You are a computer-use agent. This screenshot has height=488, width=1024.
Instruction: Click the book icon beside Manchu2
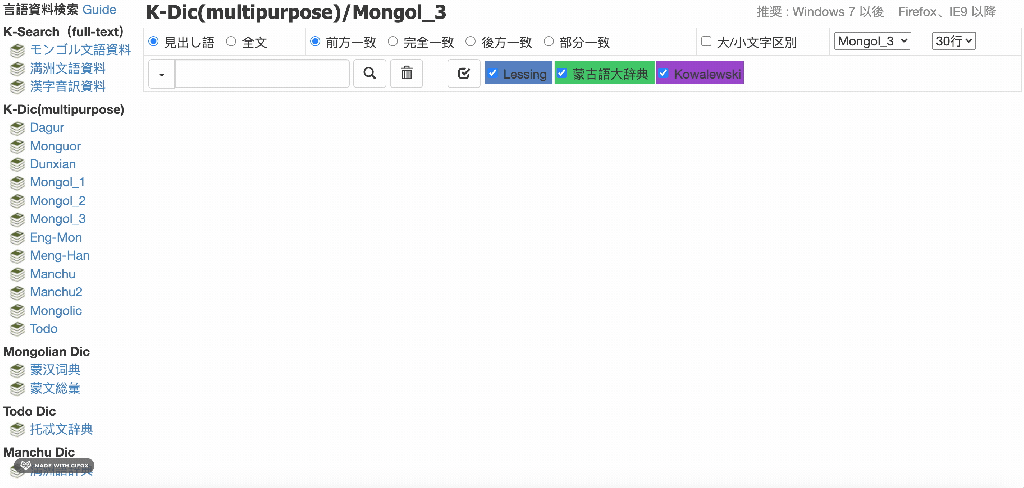point(17,293)
